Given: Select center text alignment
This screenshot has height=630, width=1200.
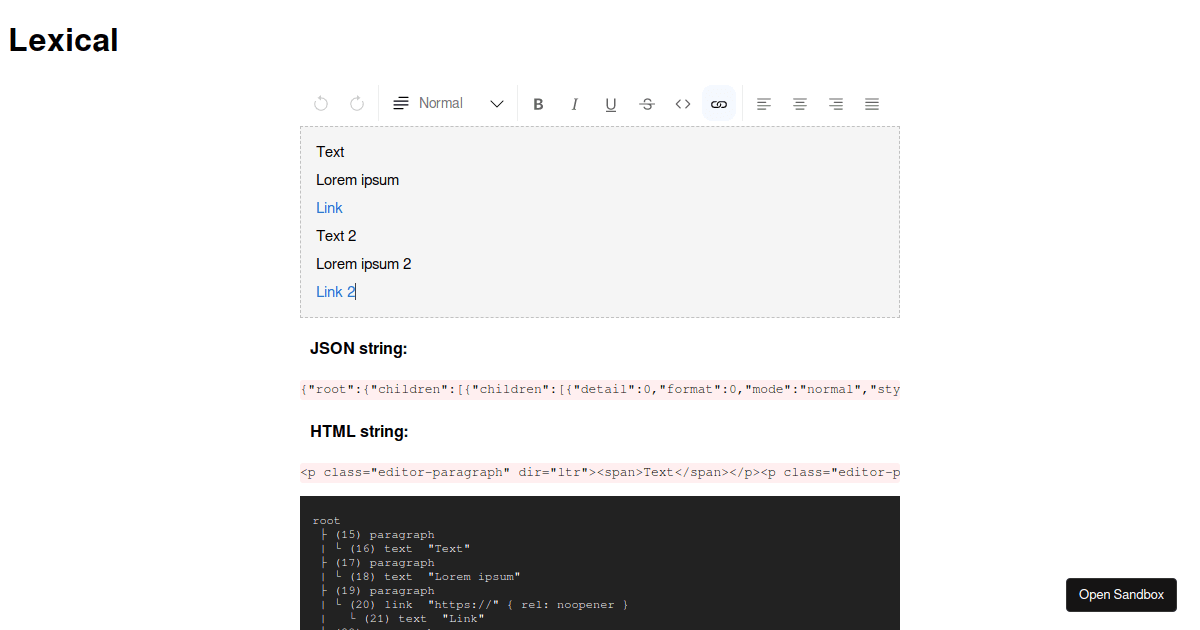Looking at the screenshot, I should [799, 103].
